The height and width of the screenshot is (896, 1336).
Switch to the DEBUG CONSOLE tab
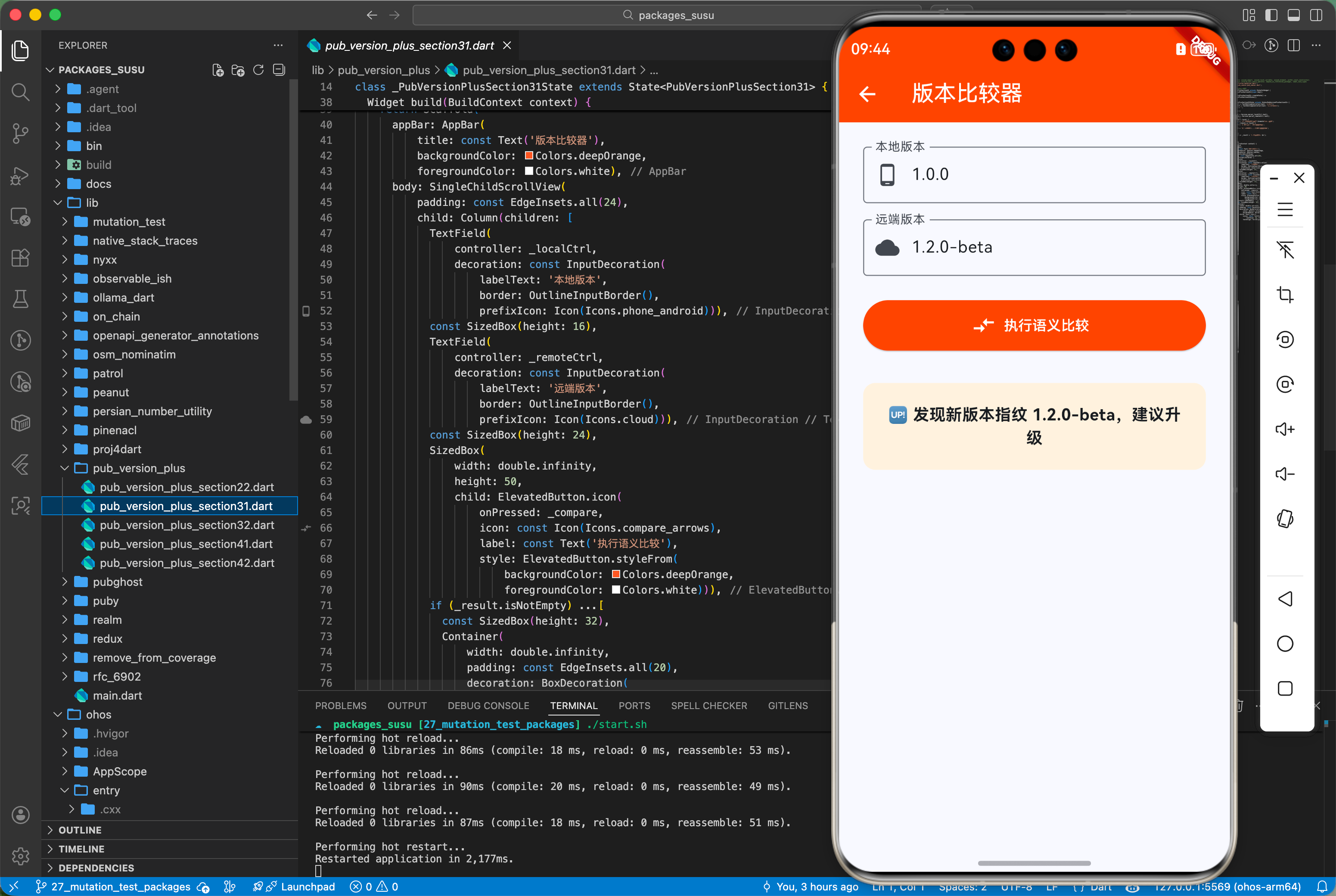488,706
